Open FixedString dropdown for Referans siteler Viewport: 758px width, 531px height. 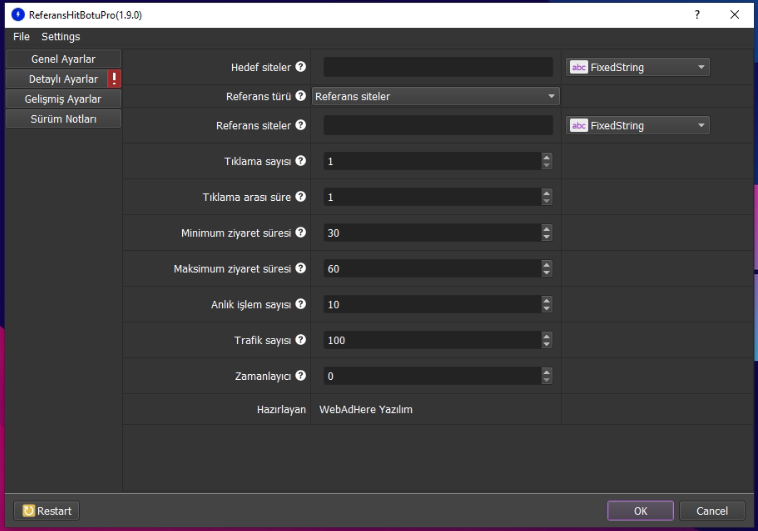(638, 126)
